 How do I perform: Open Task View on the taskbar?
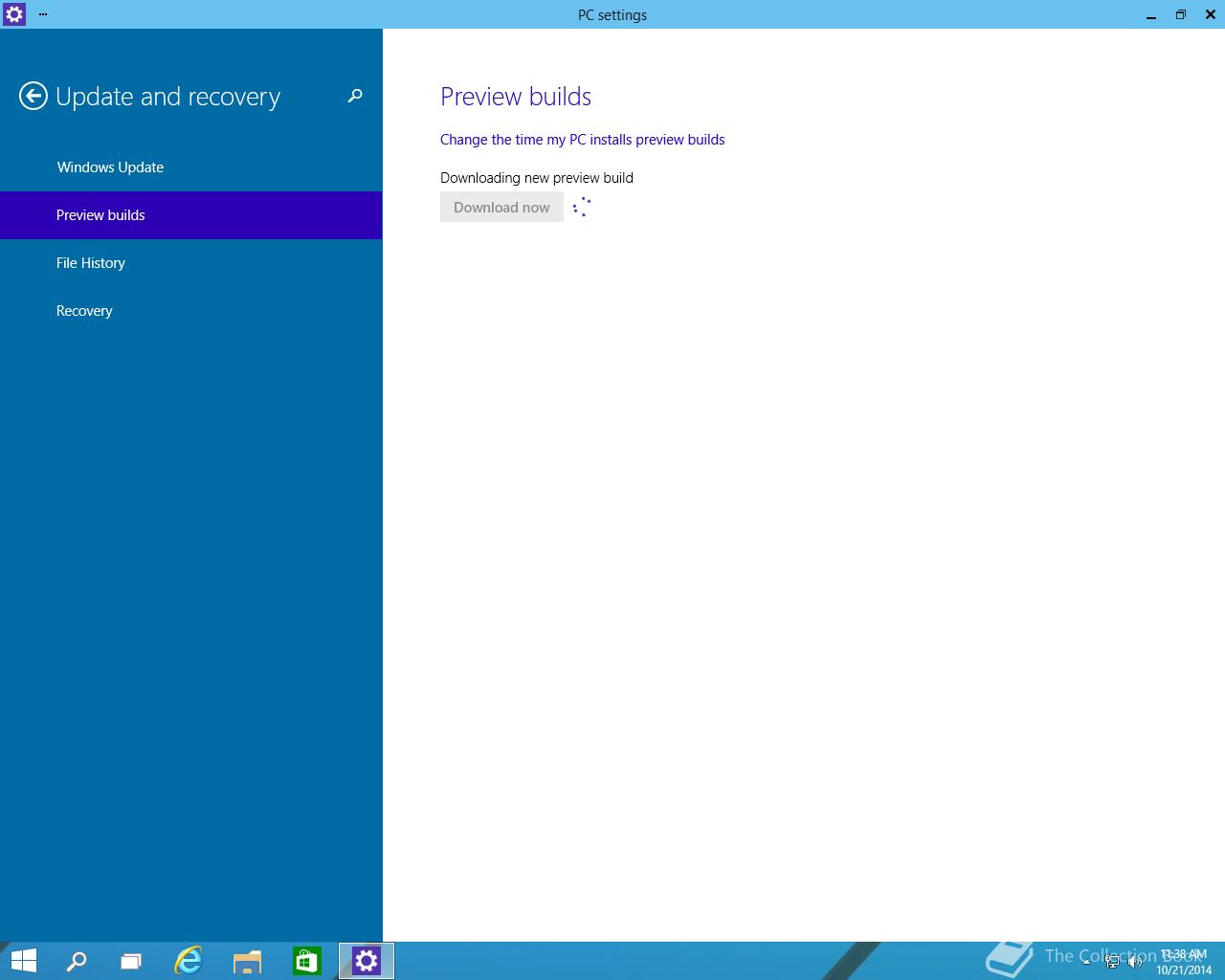(131, 961)
